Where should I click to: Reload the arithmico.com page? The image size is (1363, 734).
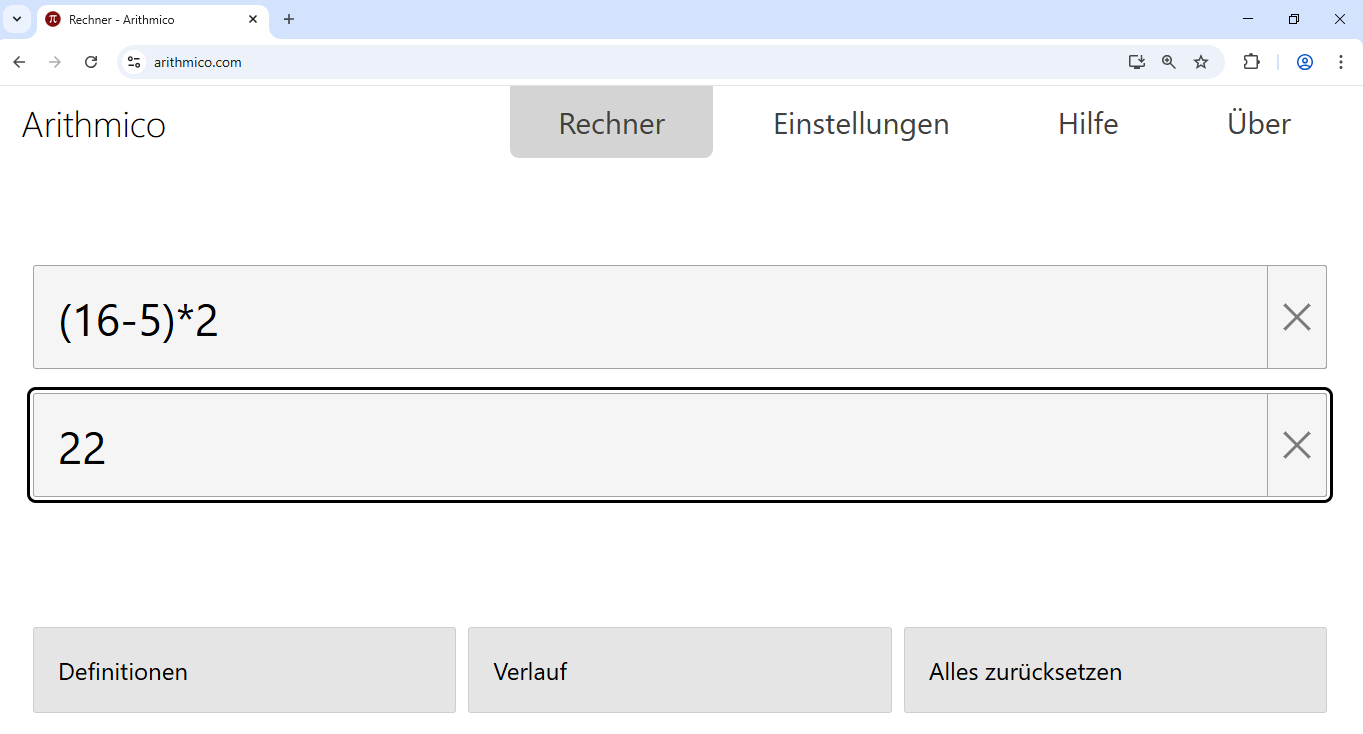click(x=91, y=62)
